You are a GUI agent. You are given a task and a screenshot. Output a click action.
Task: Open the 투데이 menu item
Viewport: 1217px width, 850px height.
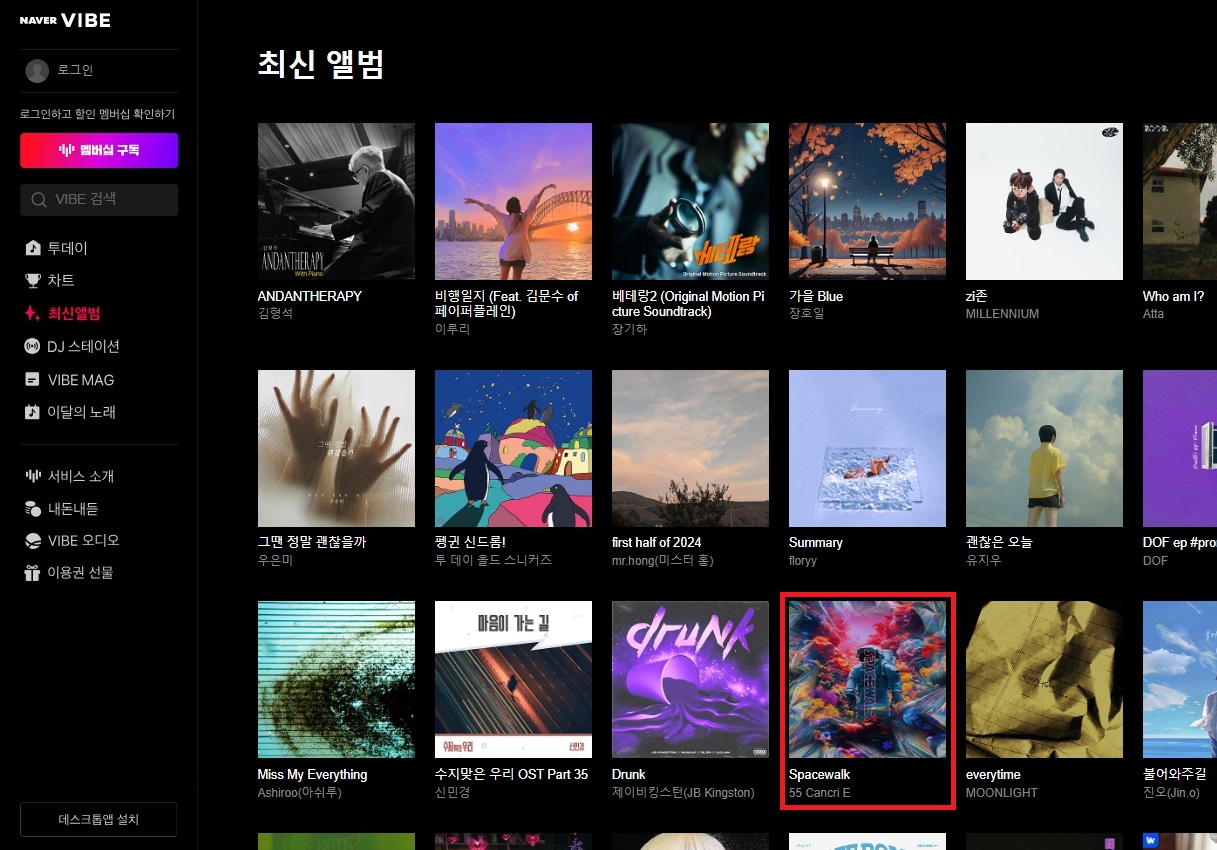pos(68,248)
